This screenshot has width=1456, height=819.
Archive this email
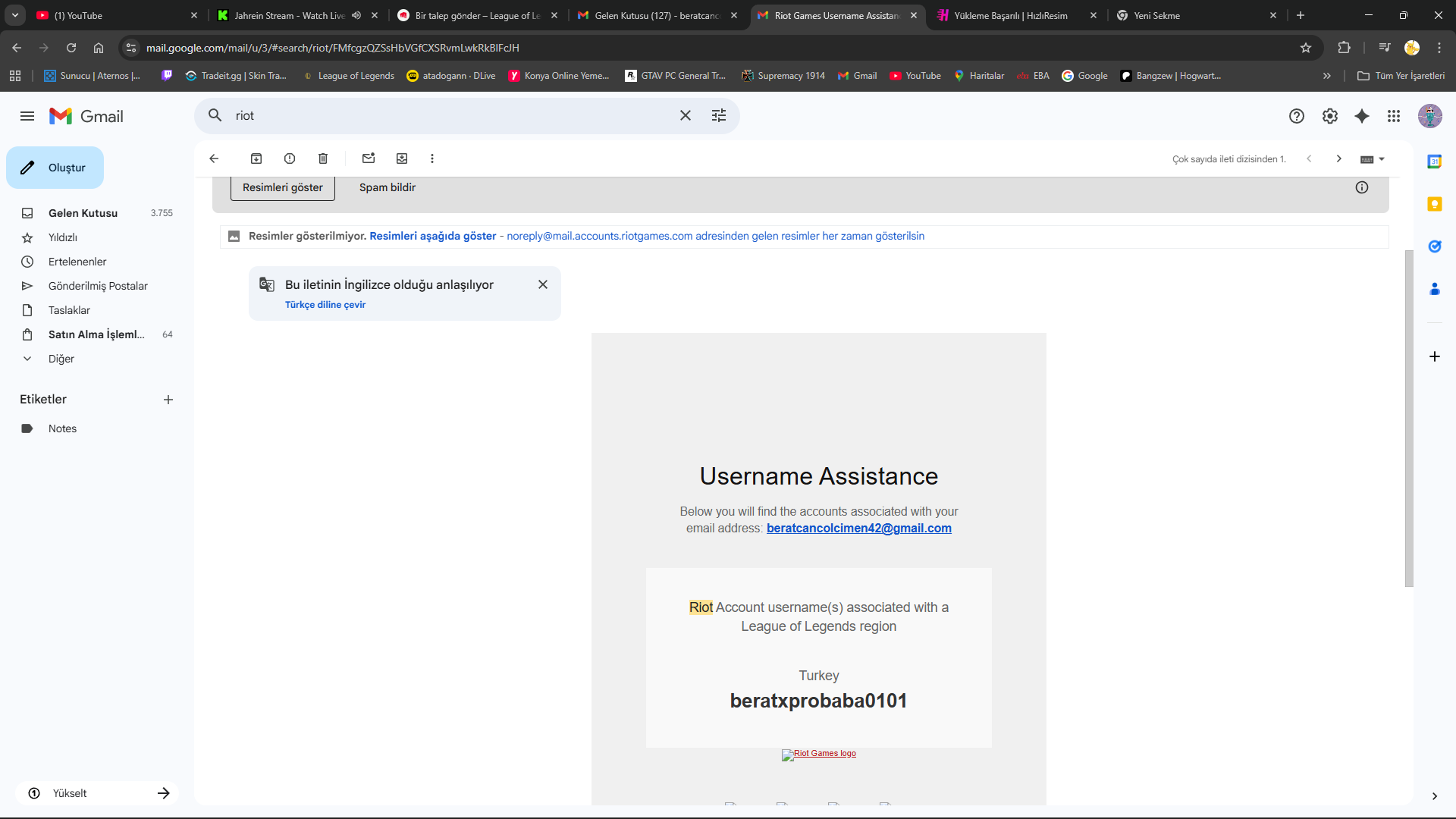click(x=256, y=158)
